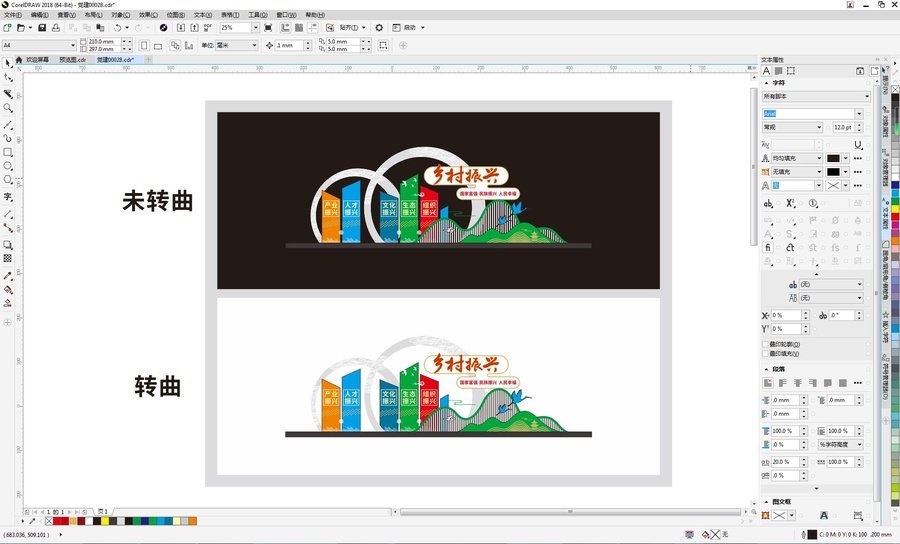Click the Import icon
The height and width of the screenshot is (544, 900).
point(181,28)
